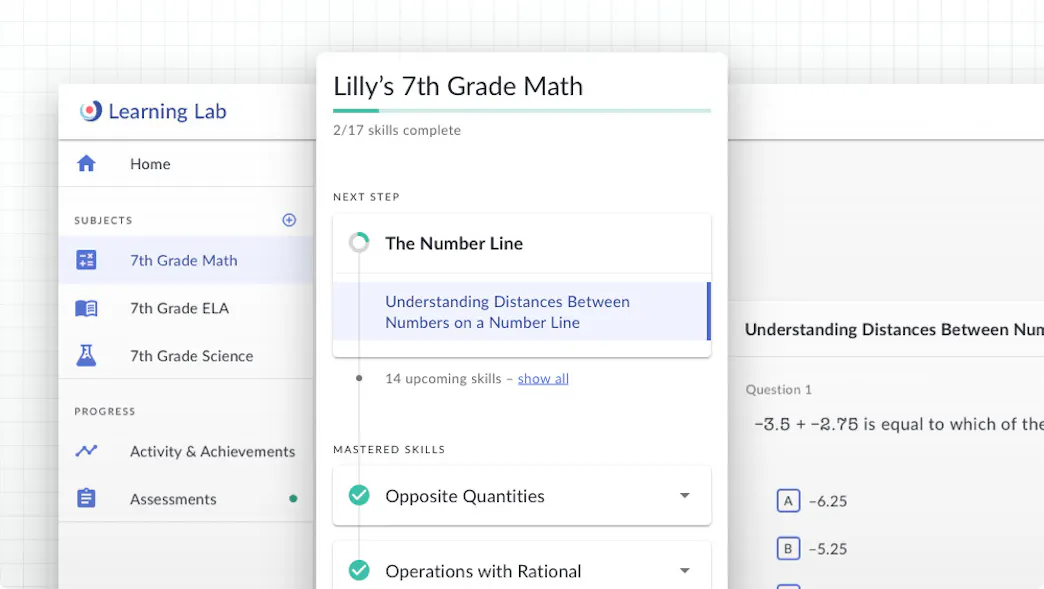Viewport: 1044px width, 589px height.
Task: Click the 'show all' upcoming skills link
Action: tap(543, 379)
